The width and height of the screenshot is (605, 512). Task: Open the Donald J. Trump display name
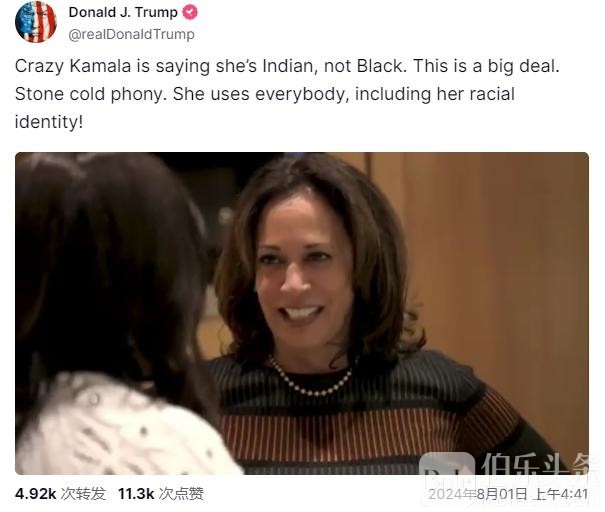[x=123, y=12]
